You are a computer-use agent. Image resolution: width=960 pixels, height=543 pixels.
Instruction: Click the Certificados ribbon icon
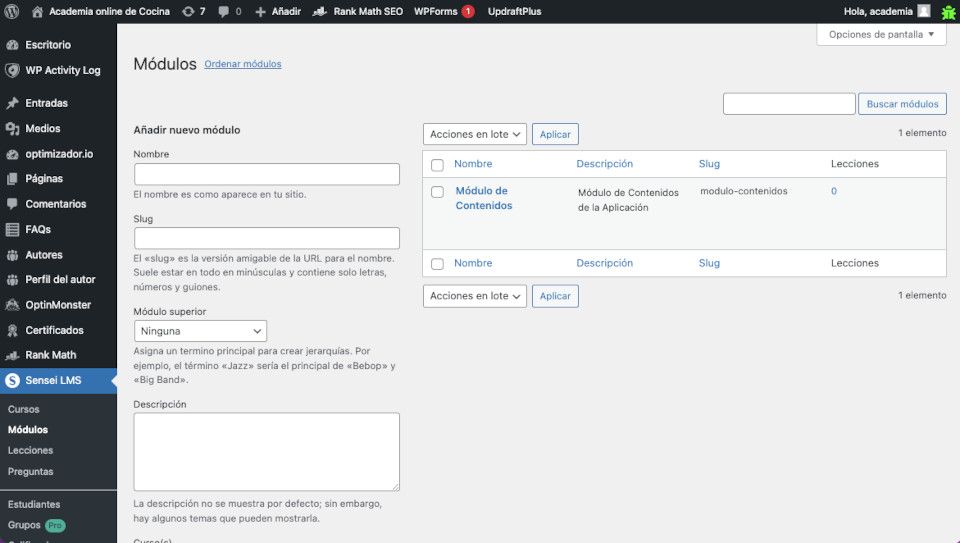coord(12,331)
